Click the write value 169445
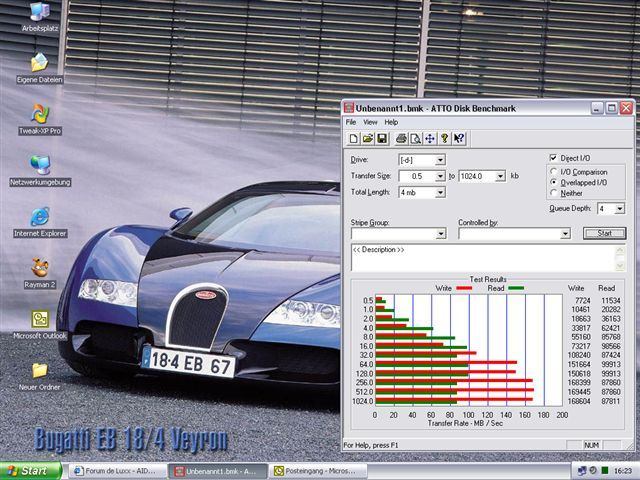The height and width of the screenshot is (480, 640). tap(579, 392)
